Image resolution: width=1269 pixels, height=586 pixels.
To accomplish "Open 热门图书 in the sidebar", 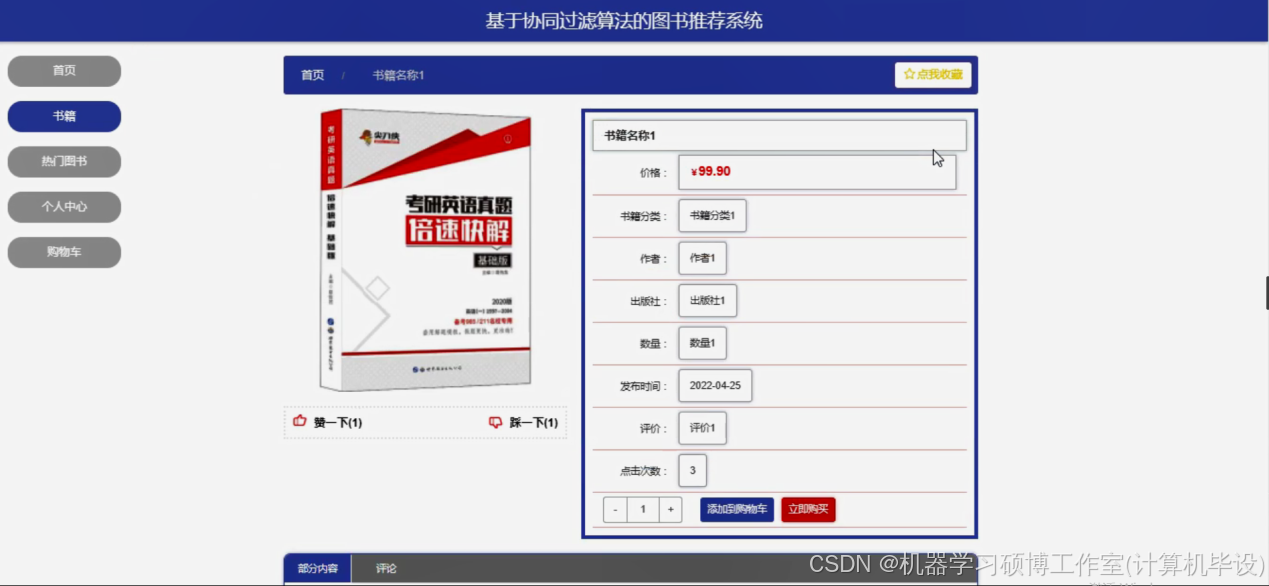I will [64, 161].
